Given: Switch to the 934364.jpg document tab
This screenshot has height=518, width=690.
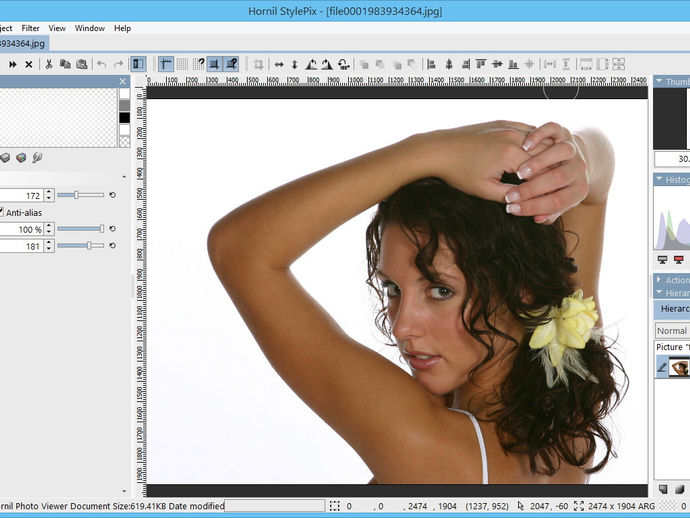Looking at the screenshot, I should 24,44.
